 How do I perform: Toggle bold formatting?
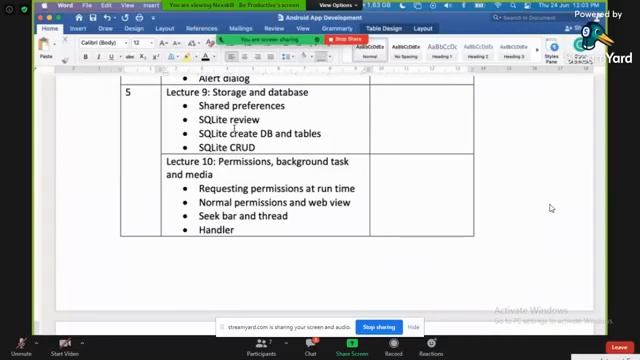pos(85,57)
